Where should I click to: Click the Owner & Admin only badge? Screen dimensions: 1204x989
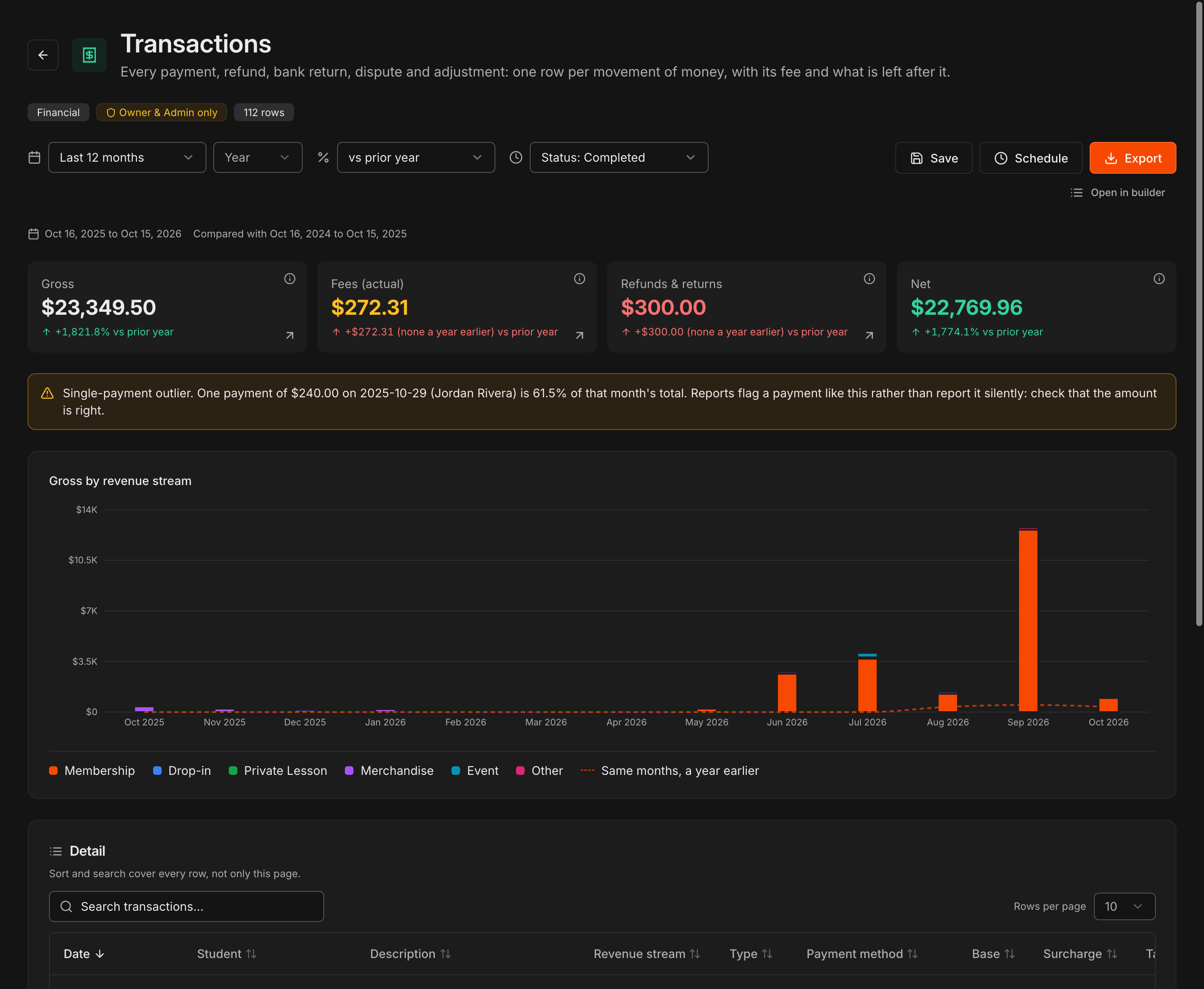[162, 112]
